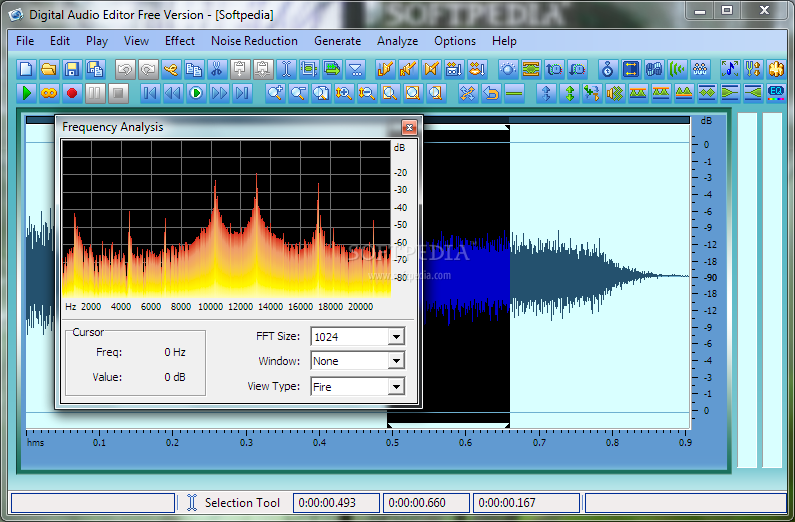
Task: Open the FFT Size dropdown
Action: pos(396,337)
